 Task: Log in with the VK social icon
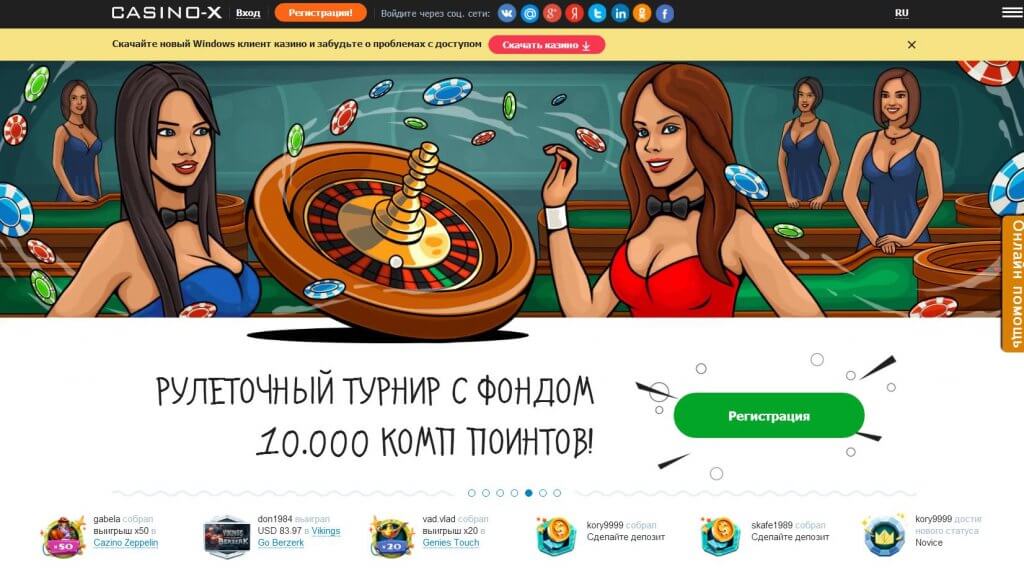pyautogui.click(x=507, y=13)
